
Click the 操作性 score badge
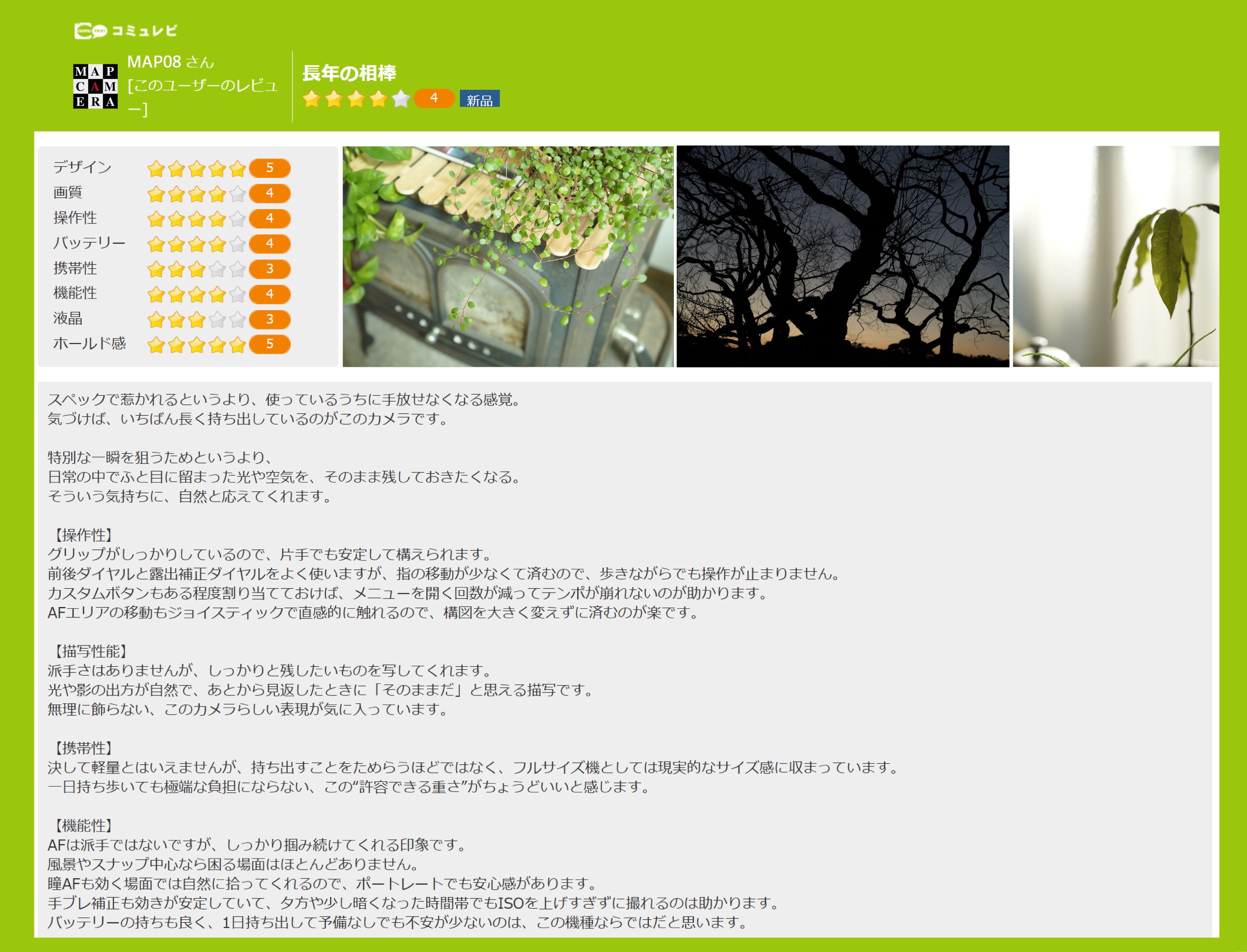pyautogui.click(x=270, y=219)
